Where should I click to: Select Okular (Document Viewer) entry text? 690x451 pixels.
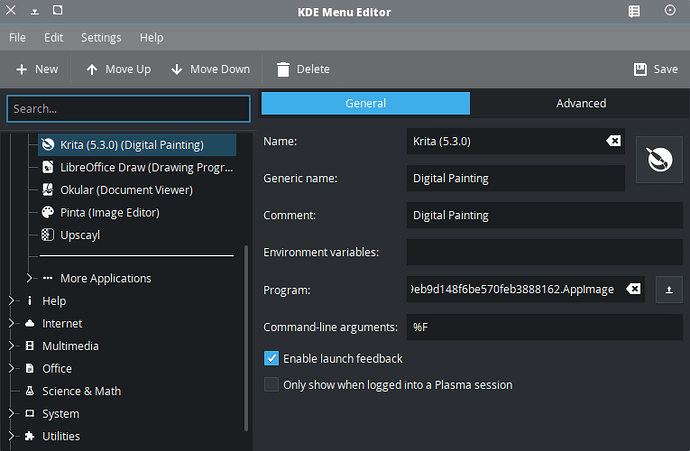point(126,190)
